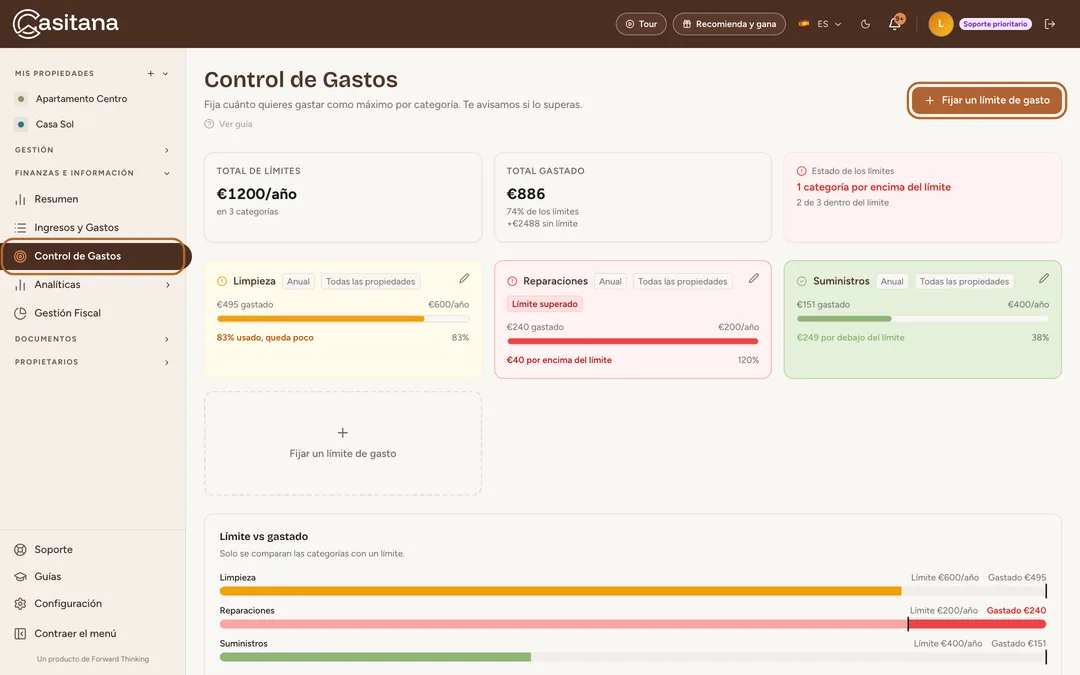Click Estado de los límites alert icon

tap(802, 171)
